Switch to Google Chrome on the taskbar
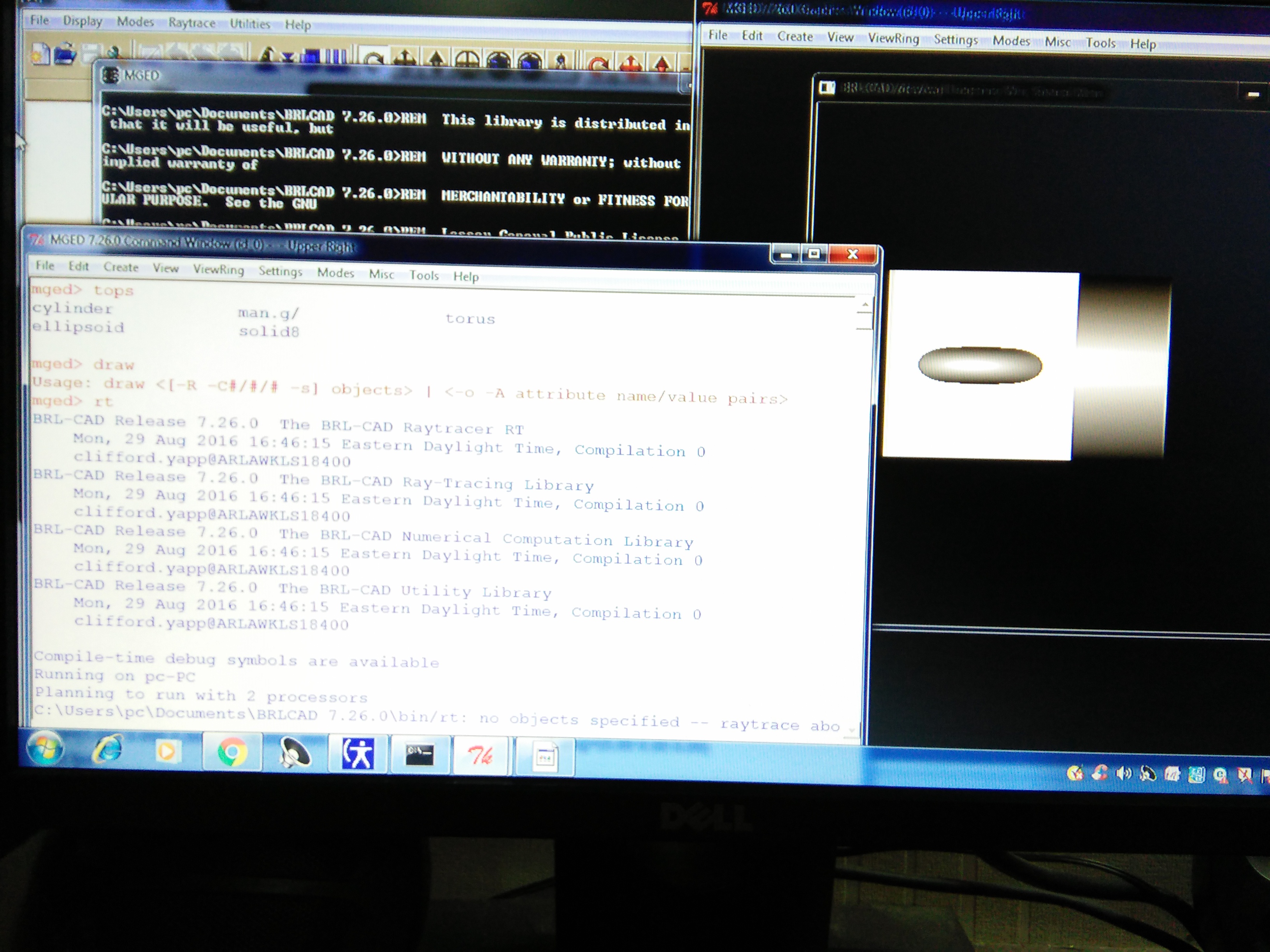The image size is (1270, 952). tap(232, 752)
